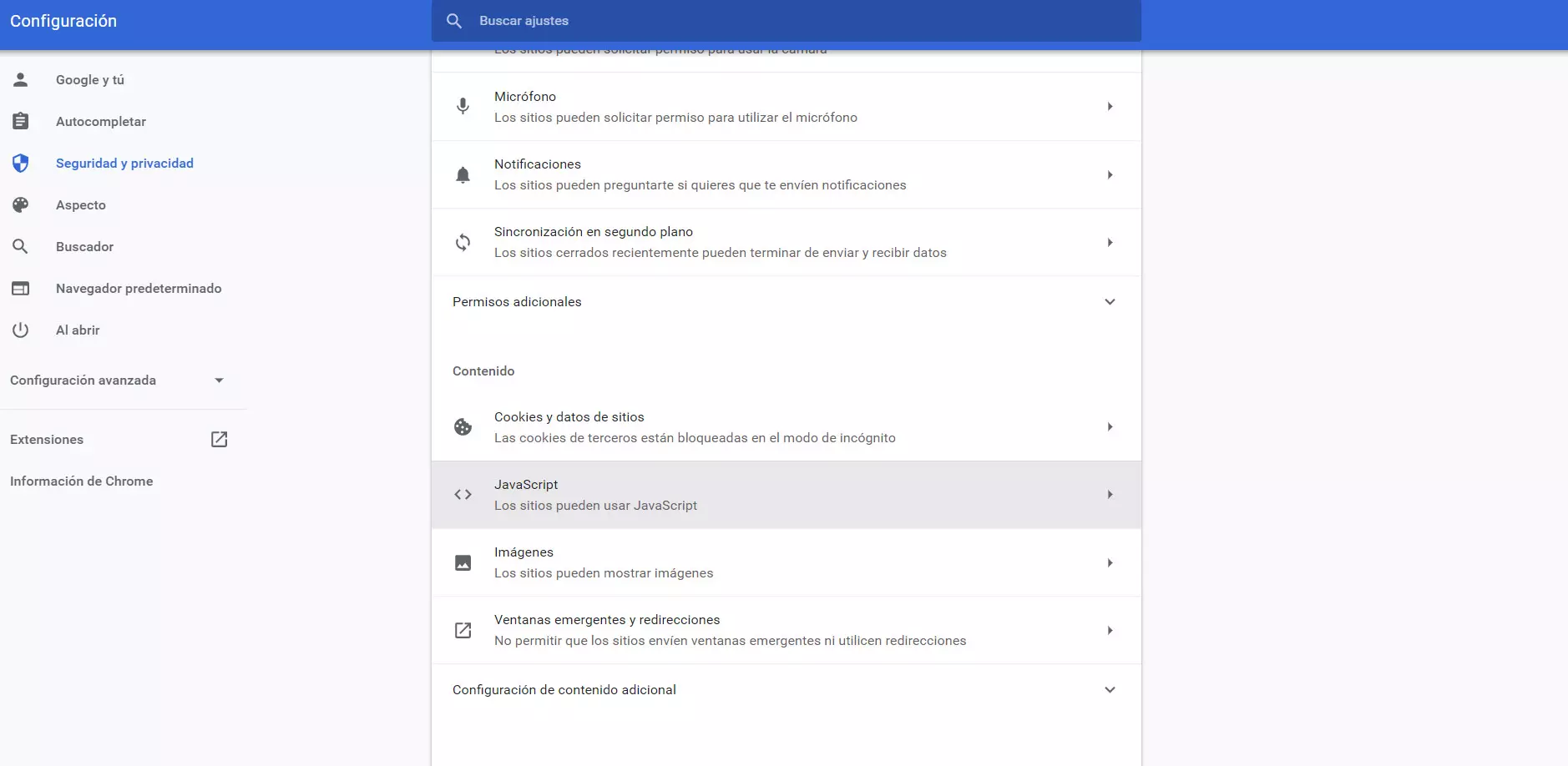
Task: Select the picture icon beside Imágenes
Action: tap(464, 562)
